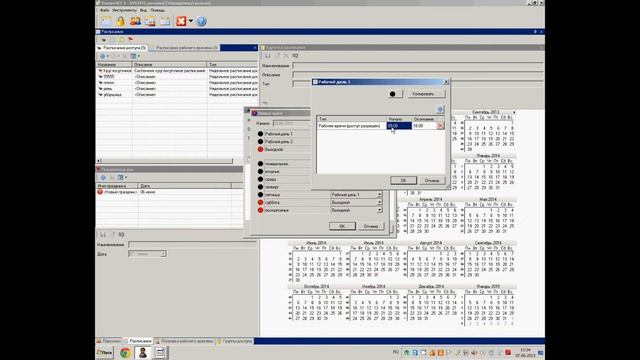The image size is (640, 360).
Task: Click the blue add icon in holidays panel
Action: coord(103,178)
